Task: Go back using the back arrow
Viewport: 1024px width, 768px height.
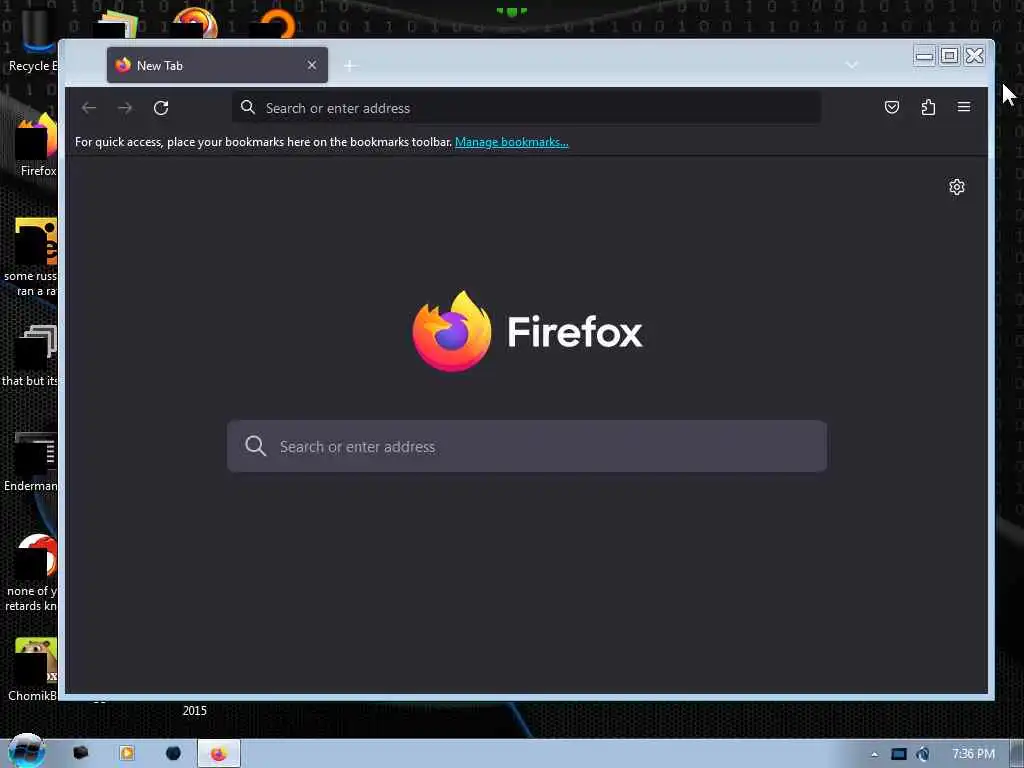Action: [x=89, y=108]
